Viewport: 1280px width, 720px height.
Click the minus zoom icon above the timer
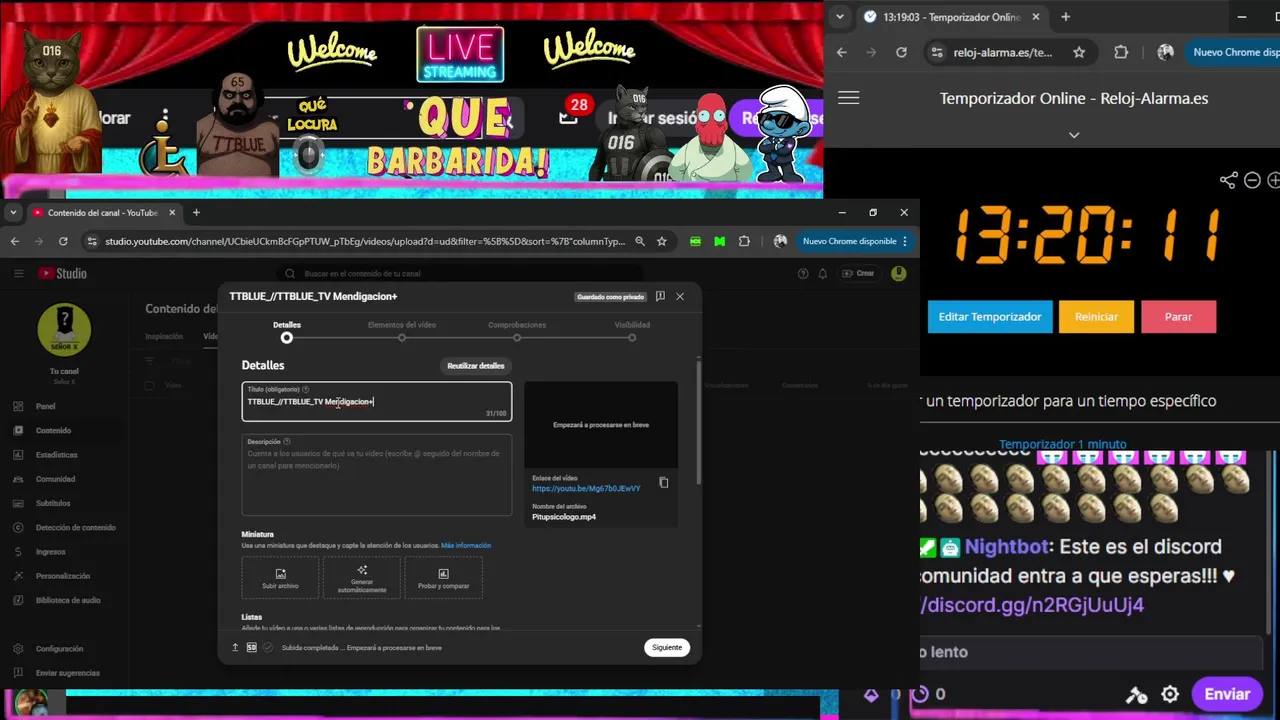point(1252,180)
